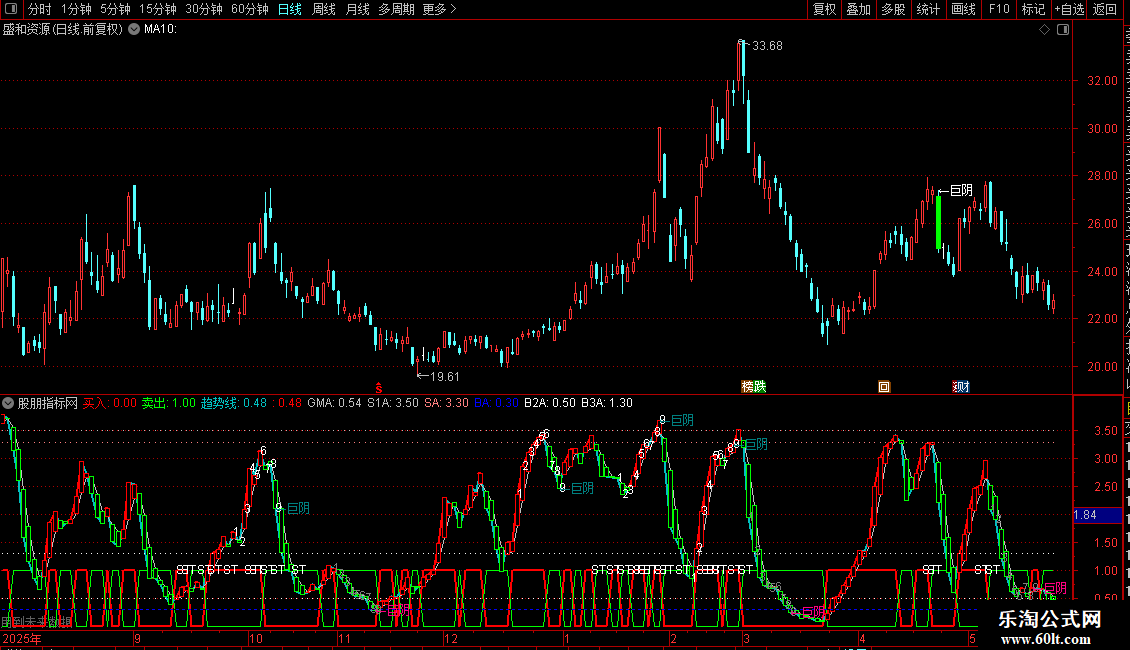
Task: Click the 叠加 overlay button
Action: [858, 9]
